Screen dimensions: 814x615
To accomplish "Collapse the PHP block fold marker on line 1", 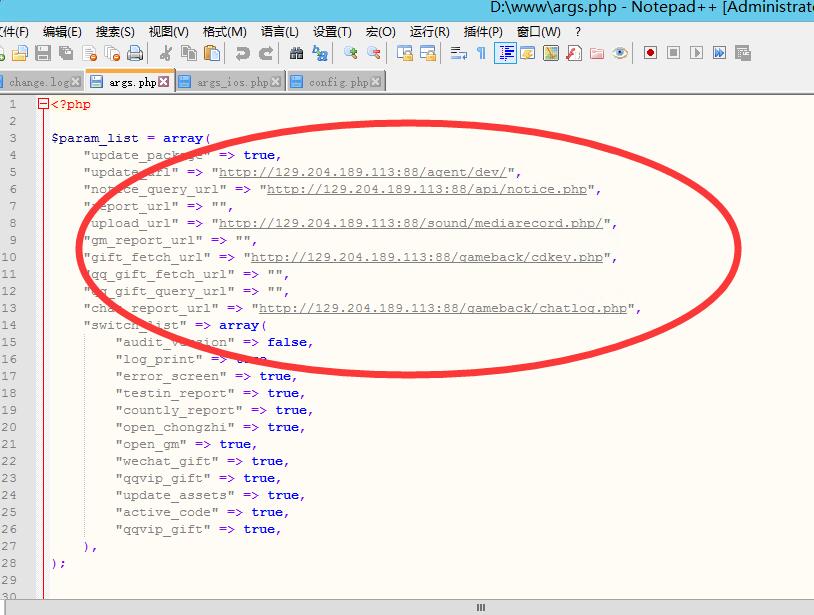I will click(43, 104).
